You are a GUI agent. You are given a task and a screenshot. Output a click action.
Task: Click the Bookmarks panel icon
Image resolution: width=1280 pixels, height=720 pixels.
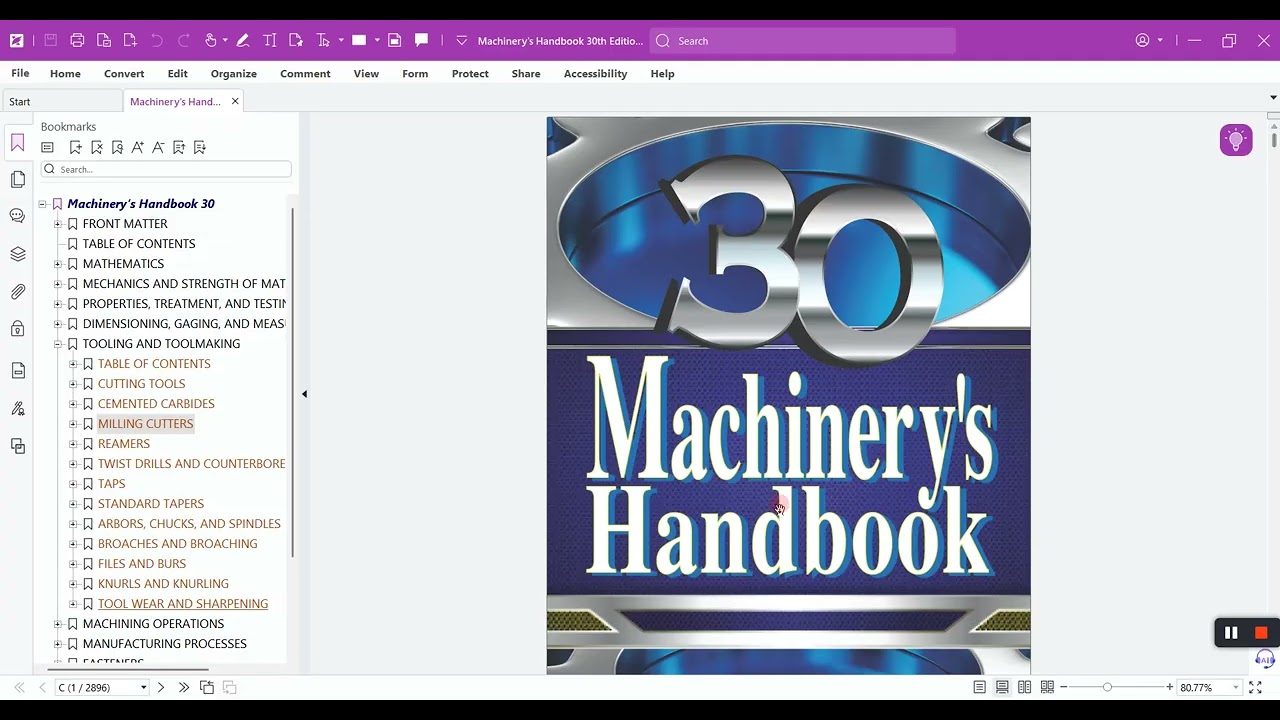[18, 143]
